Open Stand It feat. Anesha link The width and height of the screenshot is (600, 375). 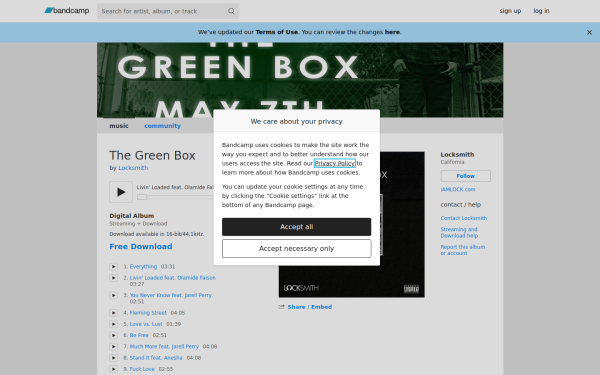pyautogui.click(x=156, y=358)
